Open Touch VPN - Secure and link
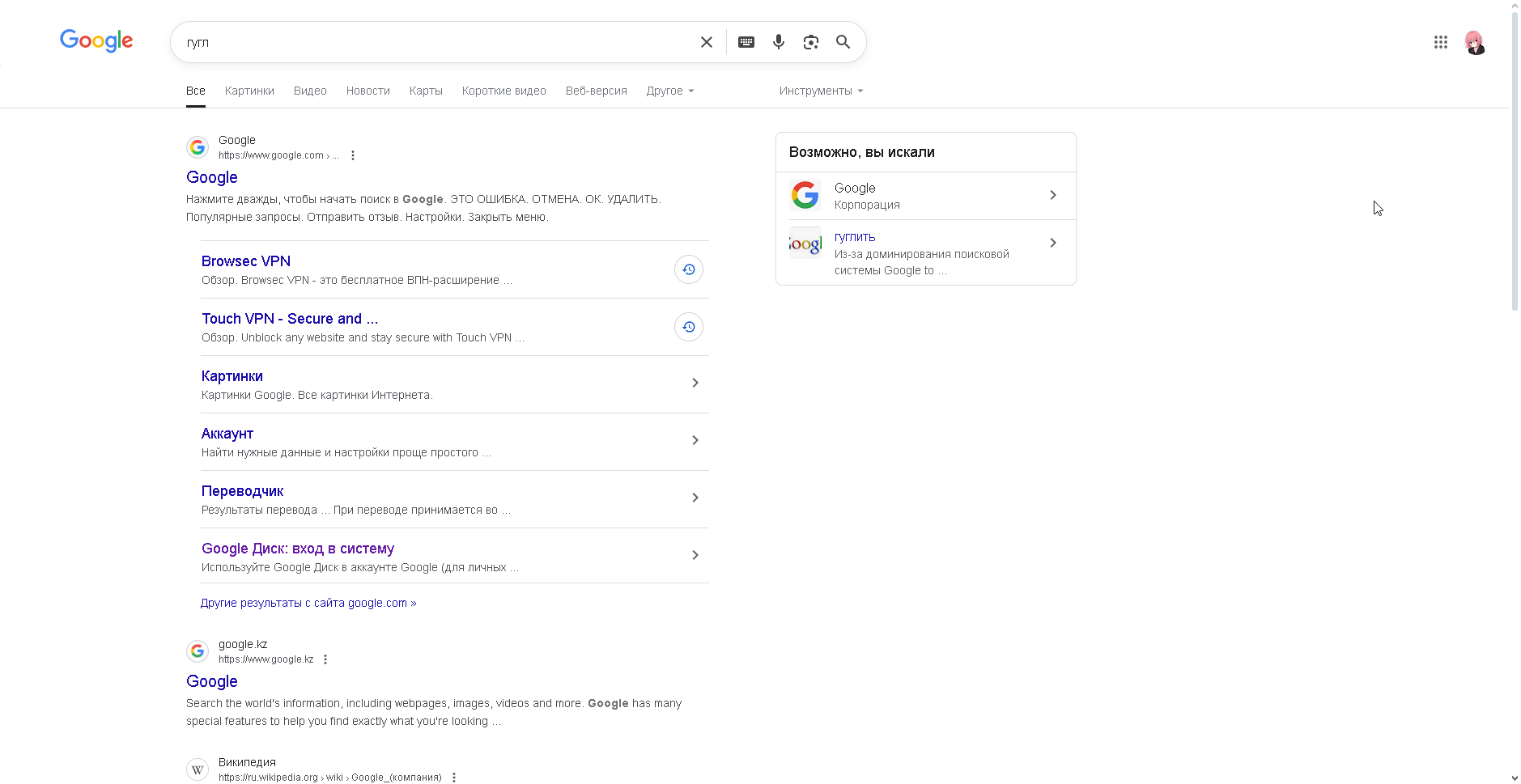Screen dimensions: 1521x784 (x=290, y=319)
